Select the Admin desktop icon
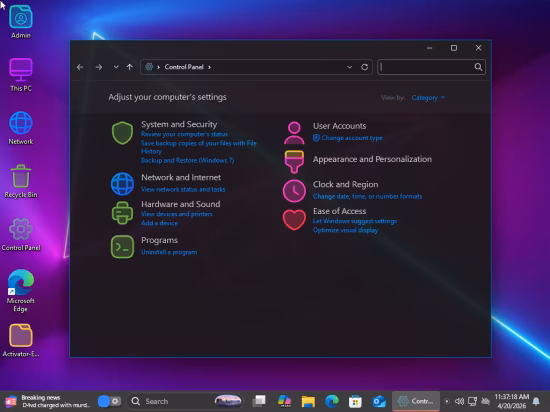Viewport: 550px width, 412px height. point(21,22)
